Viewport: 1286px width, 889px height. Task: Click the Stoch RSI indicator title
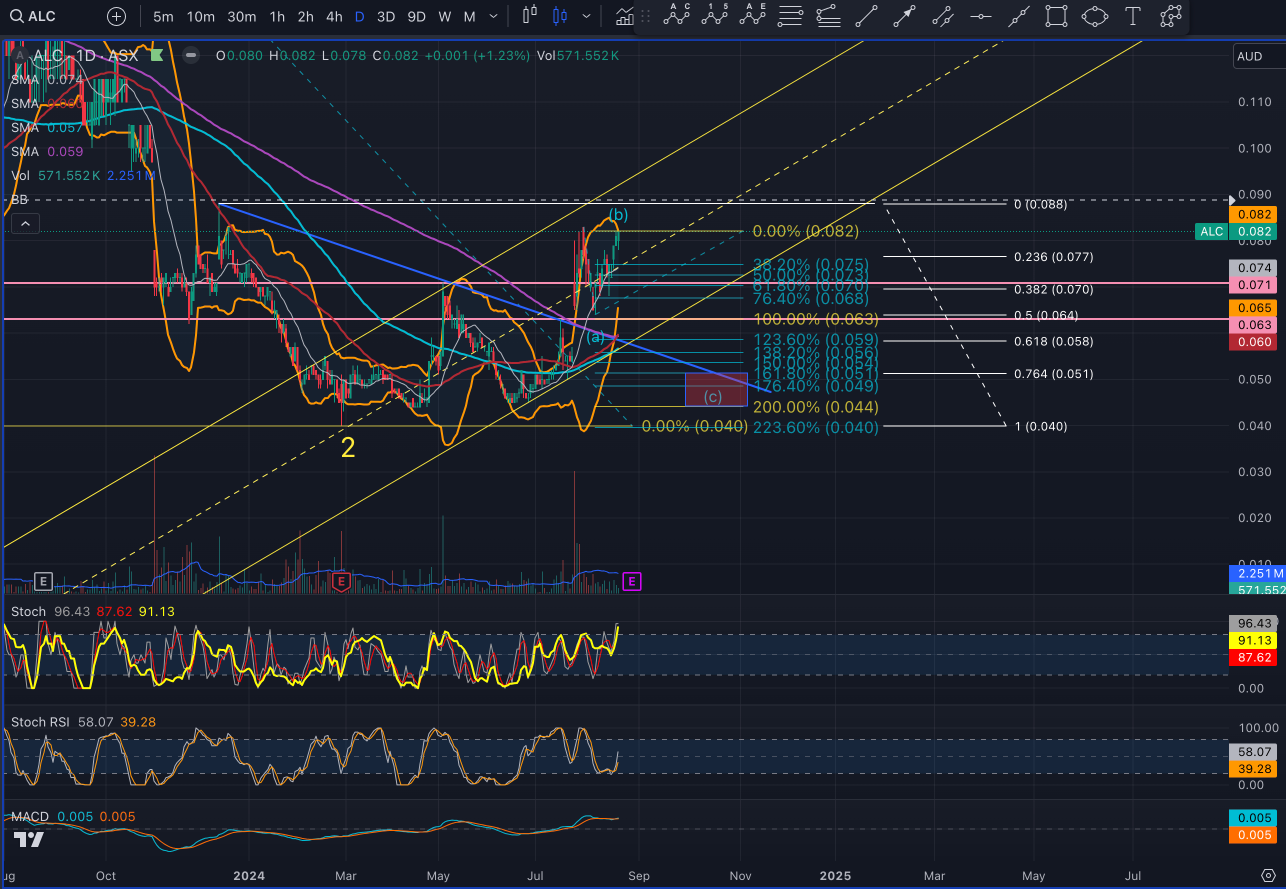click(x=42, y=721)
